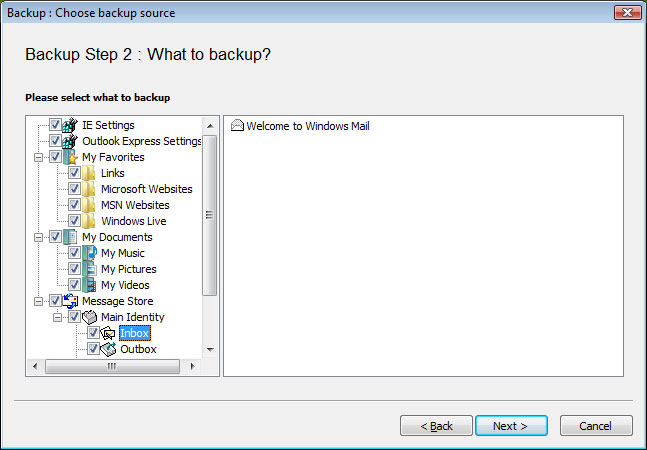647x450 pixels.
Task: Click the Inbox tray icon
Action: click(x=108, y=333)
